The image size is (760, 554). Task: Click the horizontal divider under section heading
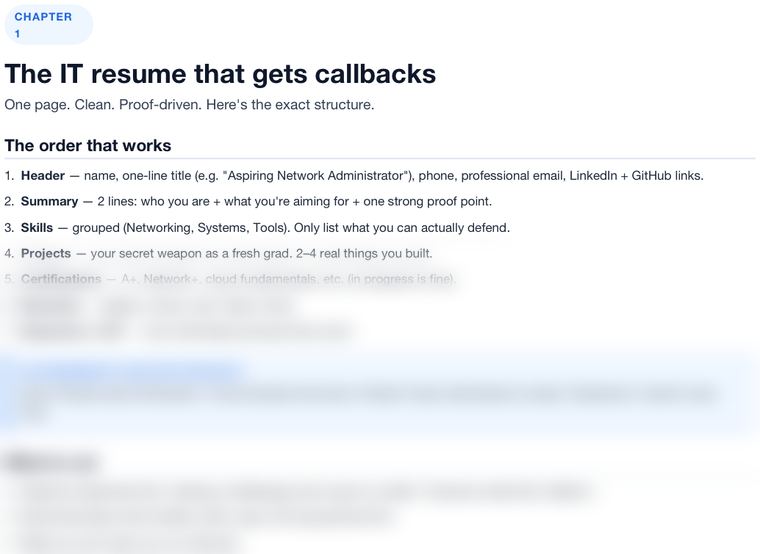click(380, 158)
